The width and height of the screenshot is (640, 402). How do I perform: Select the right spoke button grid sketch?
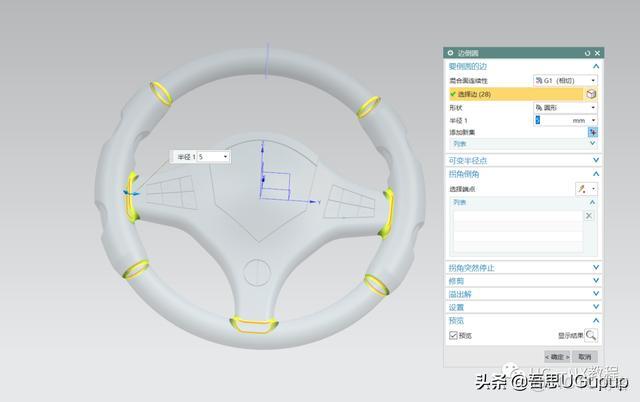[349, 203]
